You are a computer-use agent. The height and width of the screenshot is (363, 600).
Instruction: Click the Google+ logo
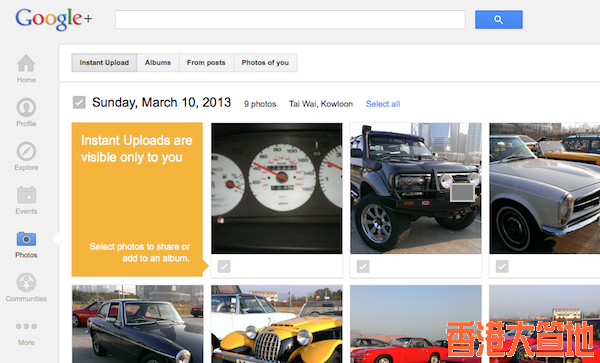[54, 20]
